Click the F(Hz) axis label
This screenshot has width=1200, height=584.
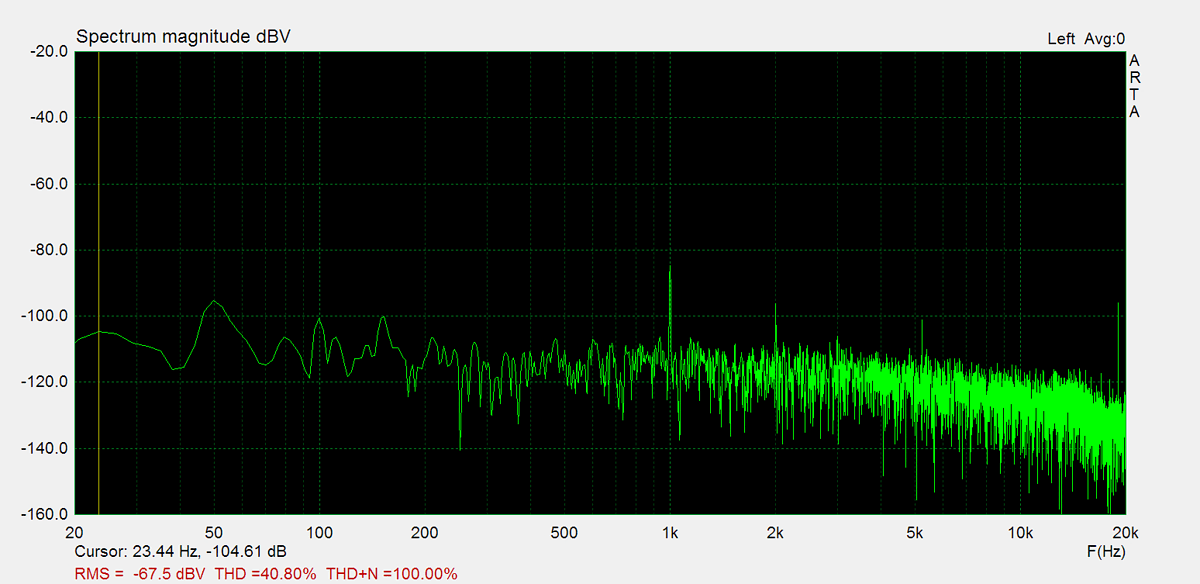coord(1105,551)
